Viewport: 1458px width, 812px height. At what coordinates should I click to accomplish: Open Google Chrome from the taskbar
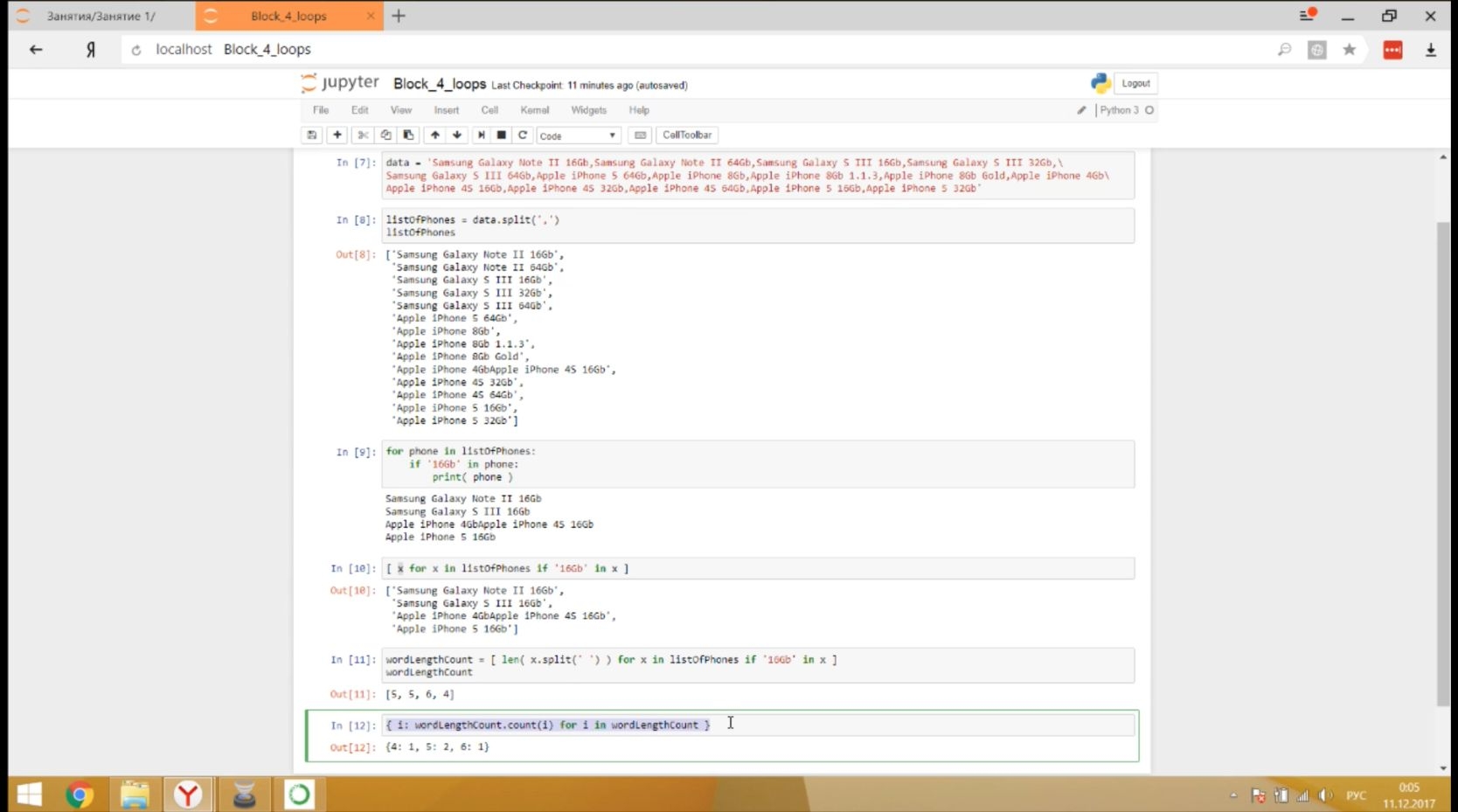80,795
